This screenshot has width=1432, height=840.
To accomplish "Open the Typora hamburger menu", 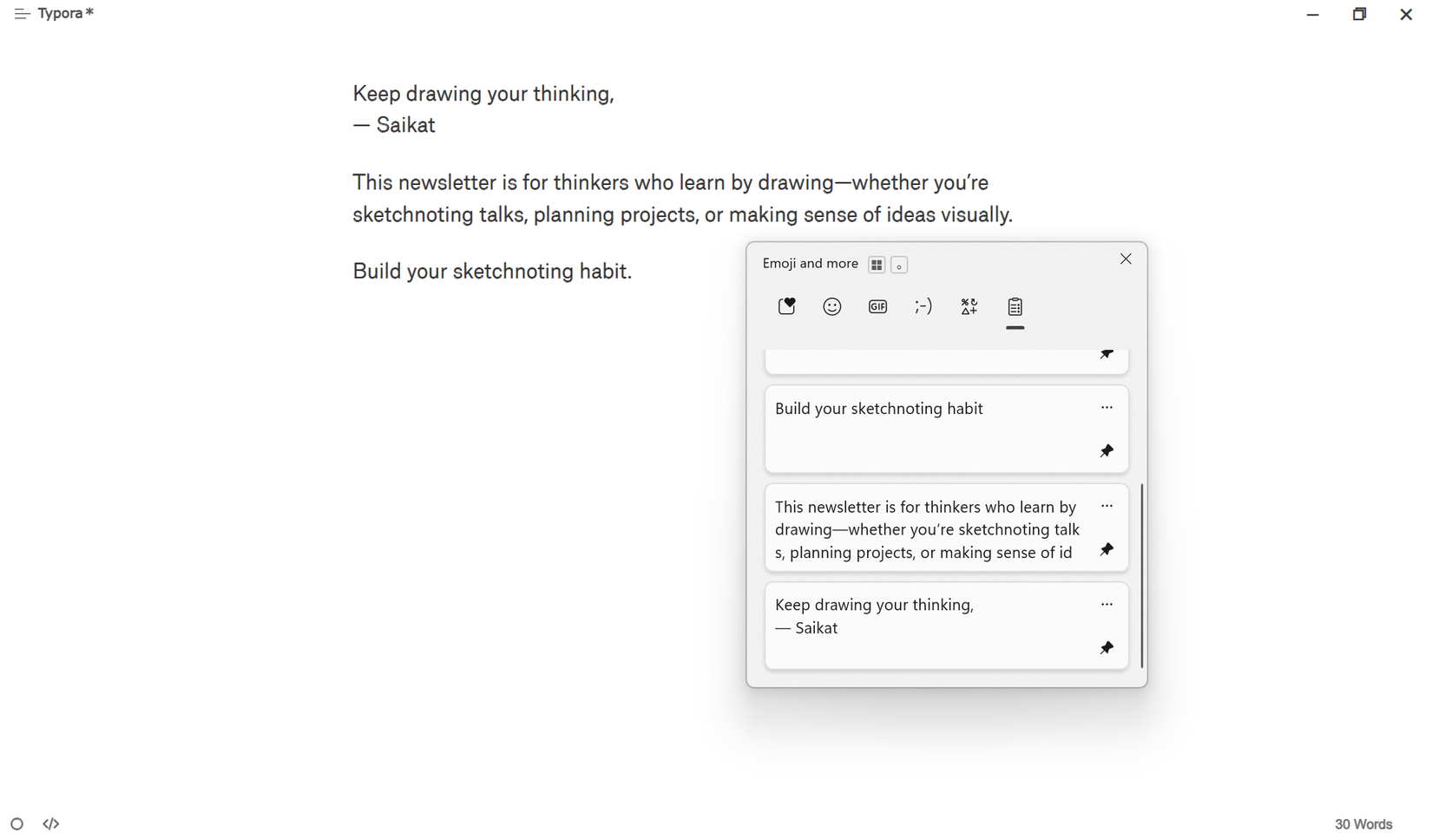I will point(22,13).
